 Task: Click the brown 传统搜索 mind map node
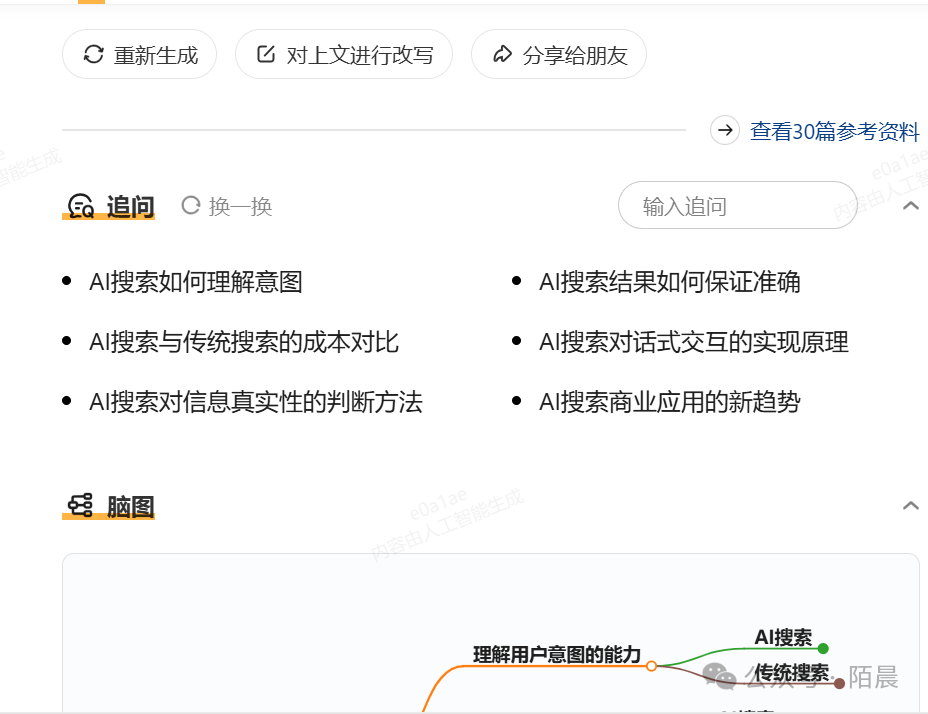(791, 673)
